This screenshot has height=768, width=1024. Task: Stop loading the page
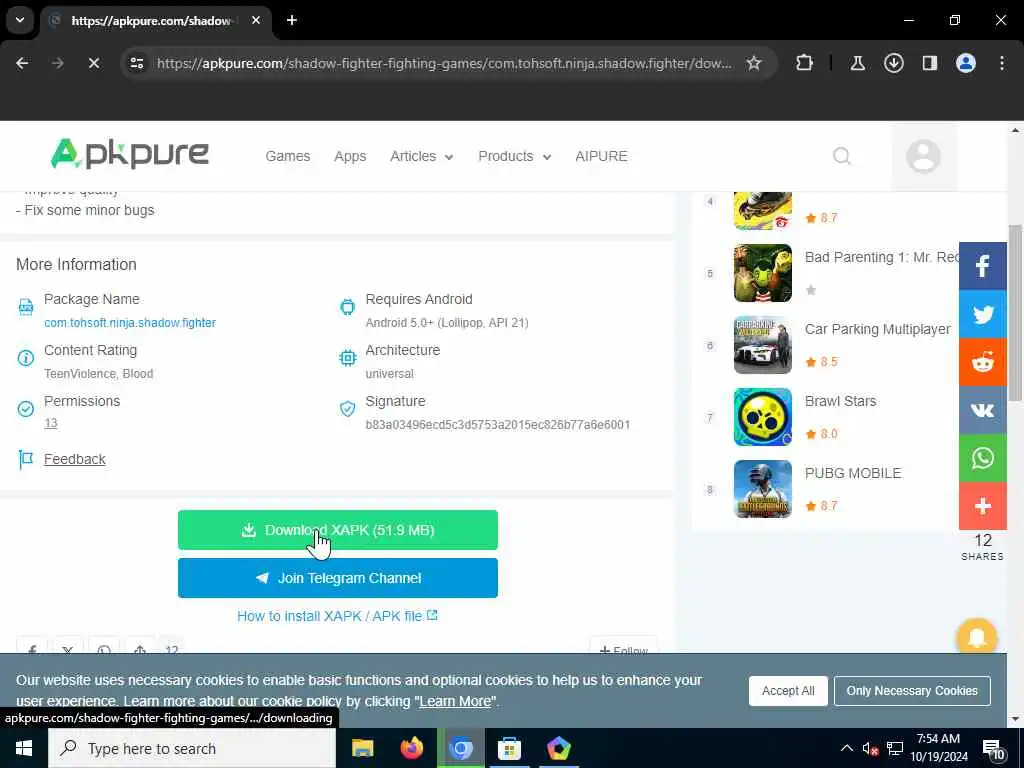tap(93, 63)
